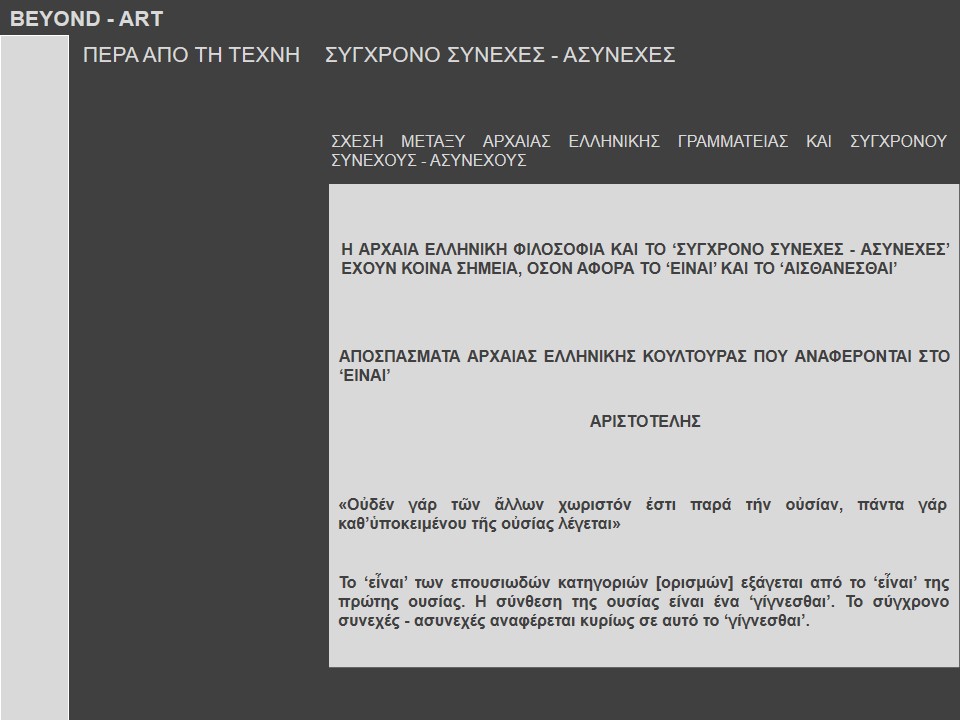
Task: Click the BEYOND - ART site title
Action: [86, 19]
